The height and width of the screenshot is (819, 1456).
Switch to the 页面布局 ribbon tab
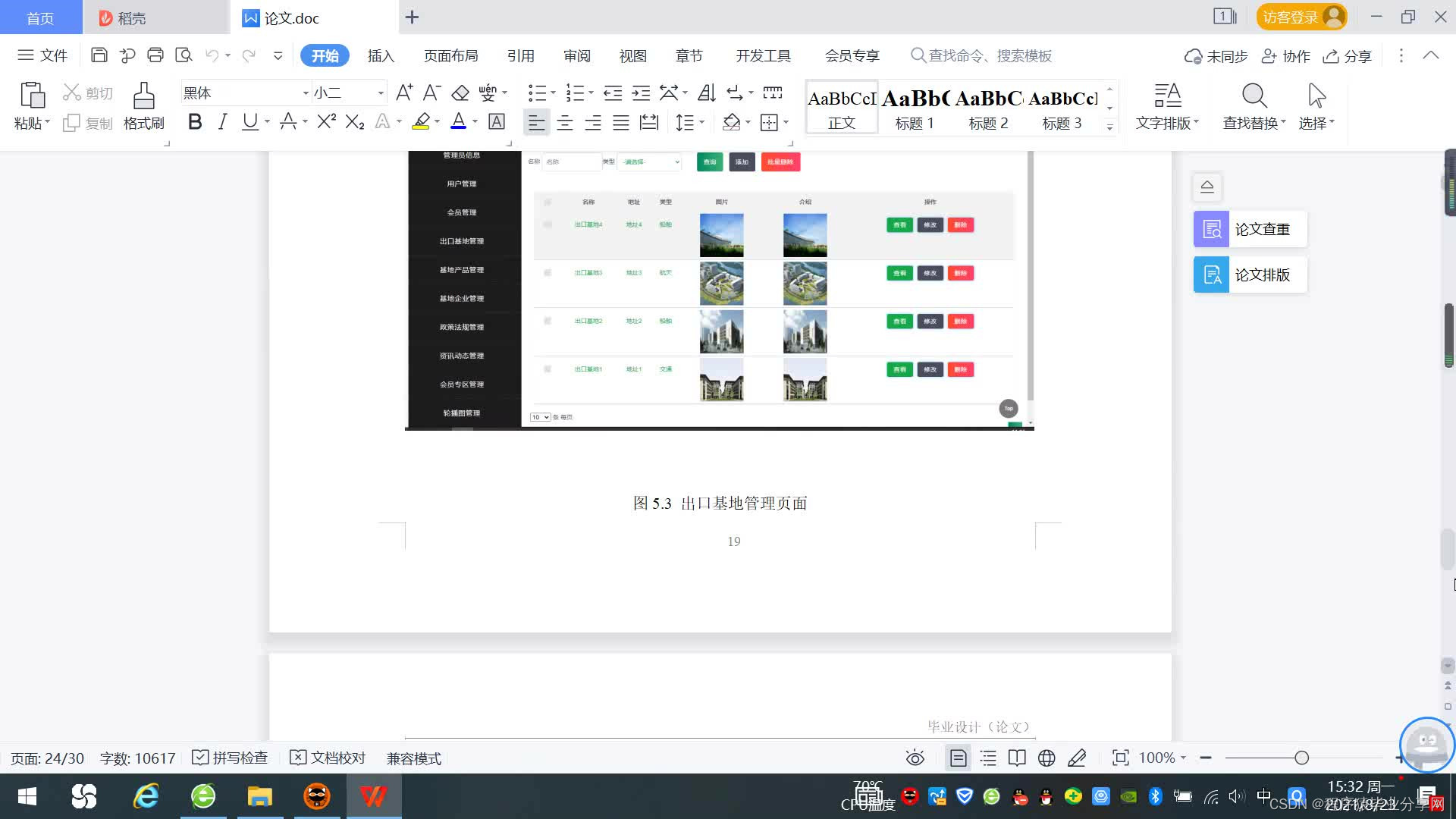450,55
